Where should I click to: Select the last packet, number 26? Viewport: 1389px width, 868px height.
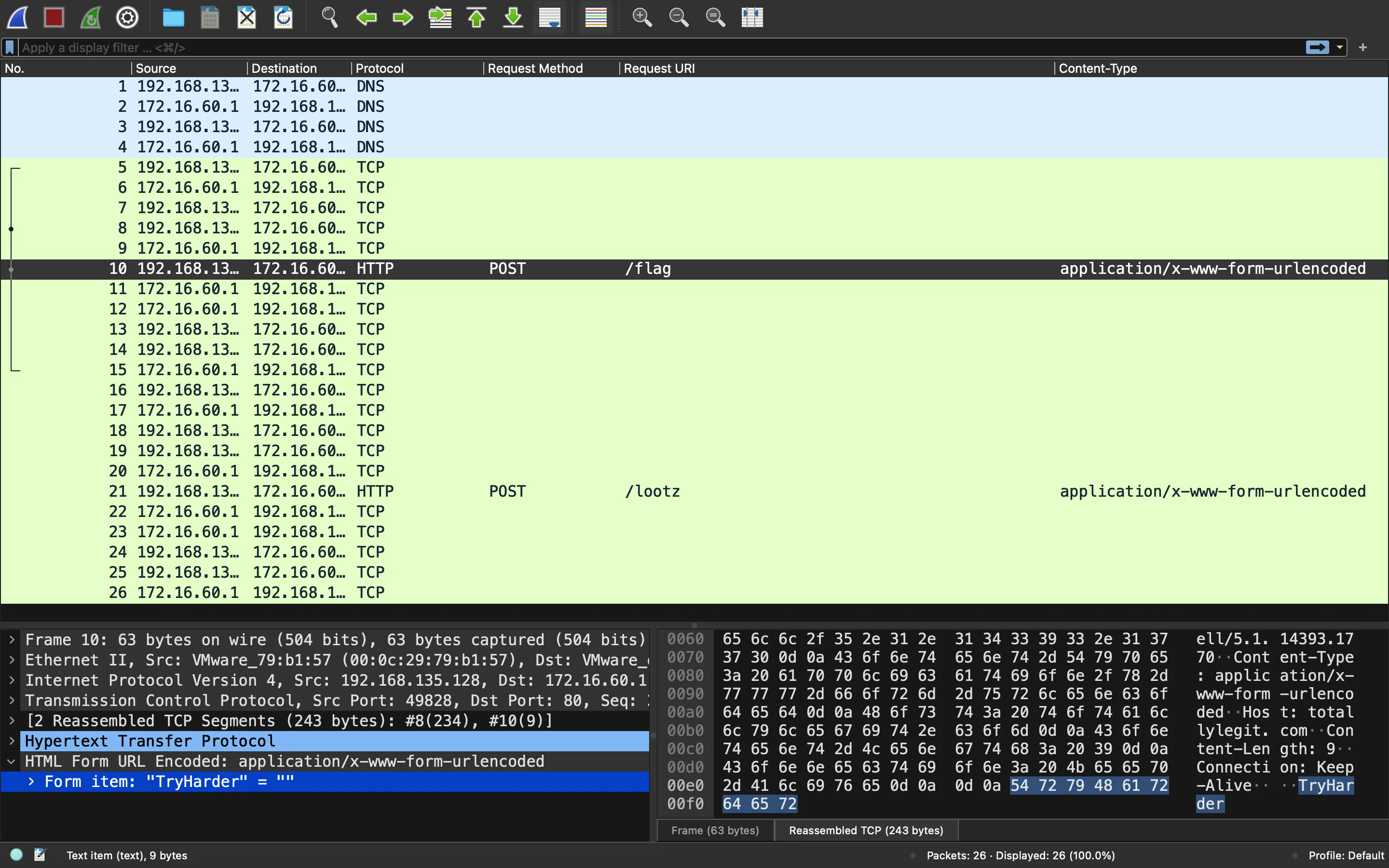(x=694, y=593)
